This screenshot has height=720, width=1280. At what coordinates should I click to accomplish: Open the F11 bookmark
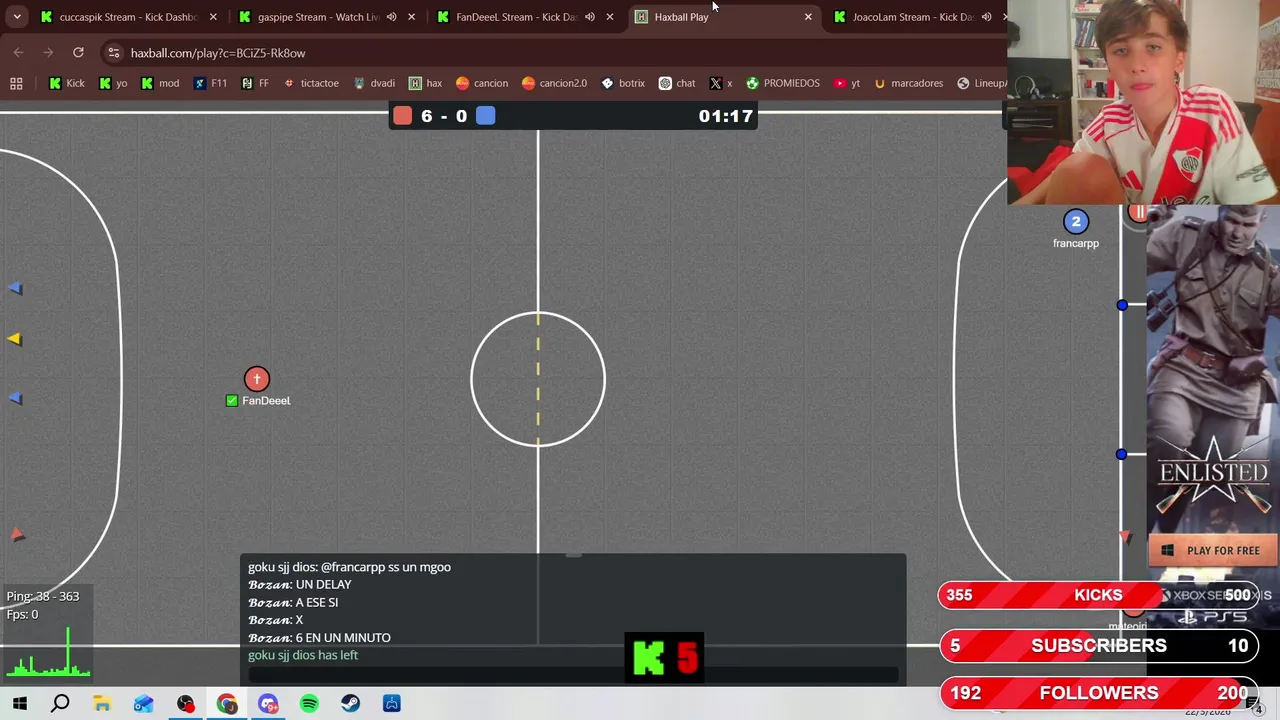pos(210,83)
